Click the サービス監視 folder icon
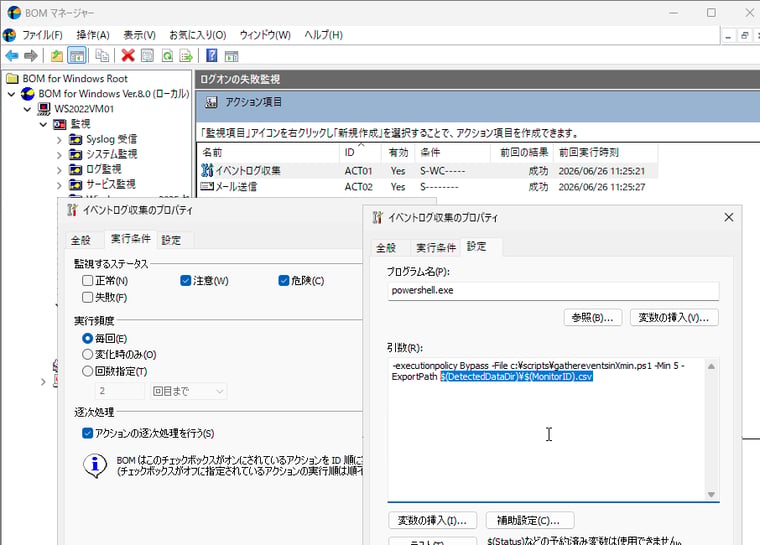This screenshot has height=545, width=760. pyautogui.click(x=75, y=185)
